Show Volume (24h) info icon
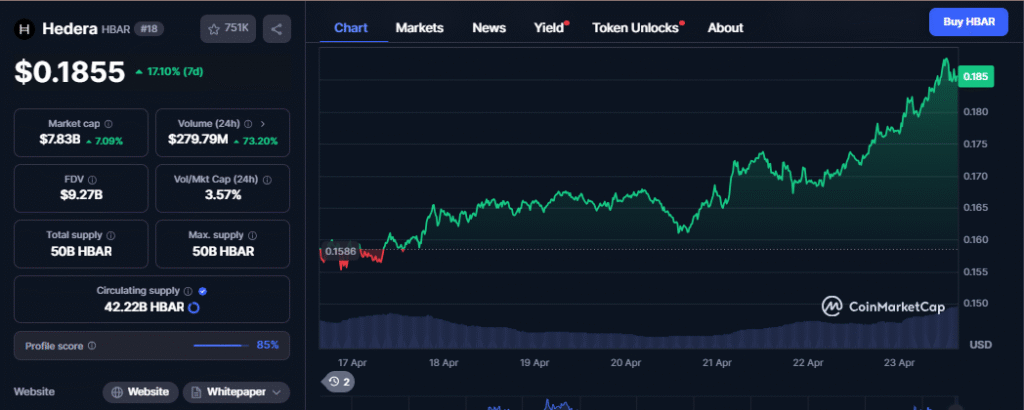Image resolution: width=1024 pixels, height=410 pixels. 248,123
